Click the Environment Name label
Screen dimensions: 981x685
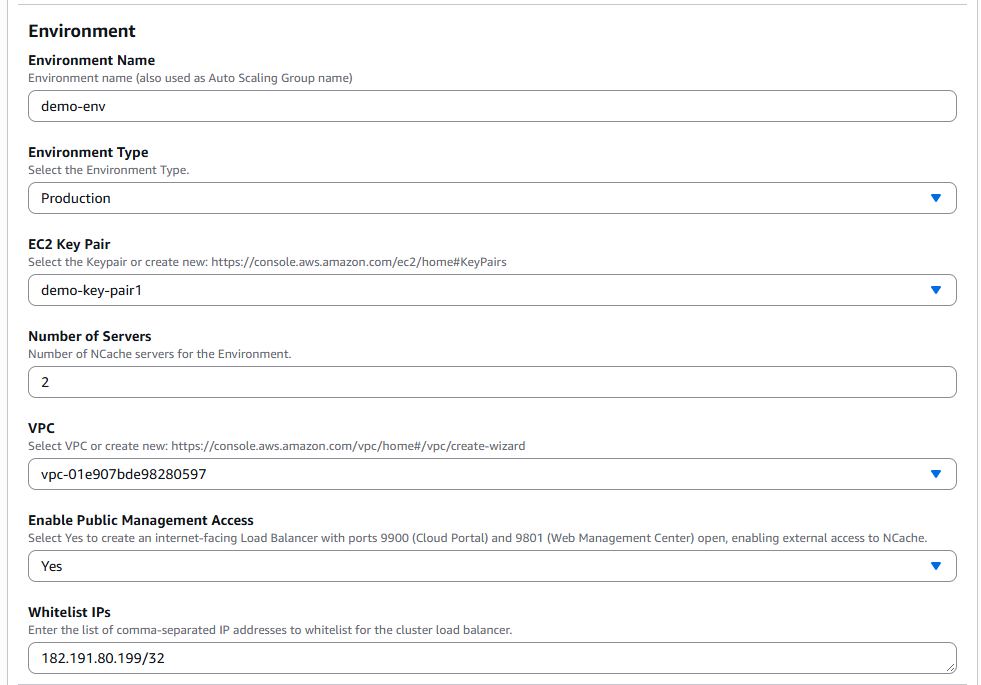(x=91, y=60)
